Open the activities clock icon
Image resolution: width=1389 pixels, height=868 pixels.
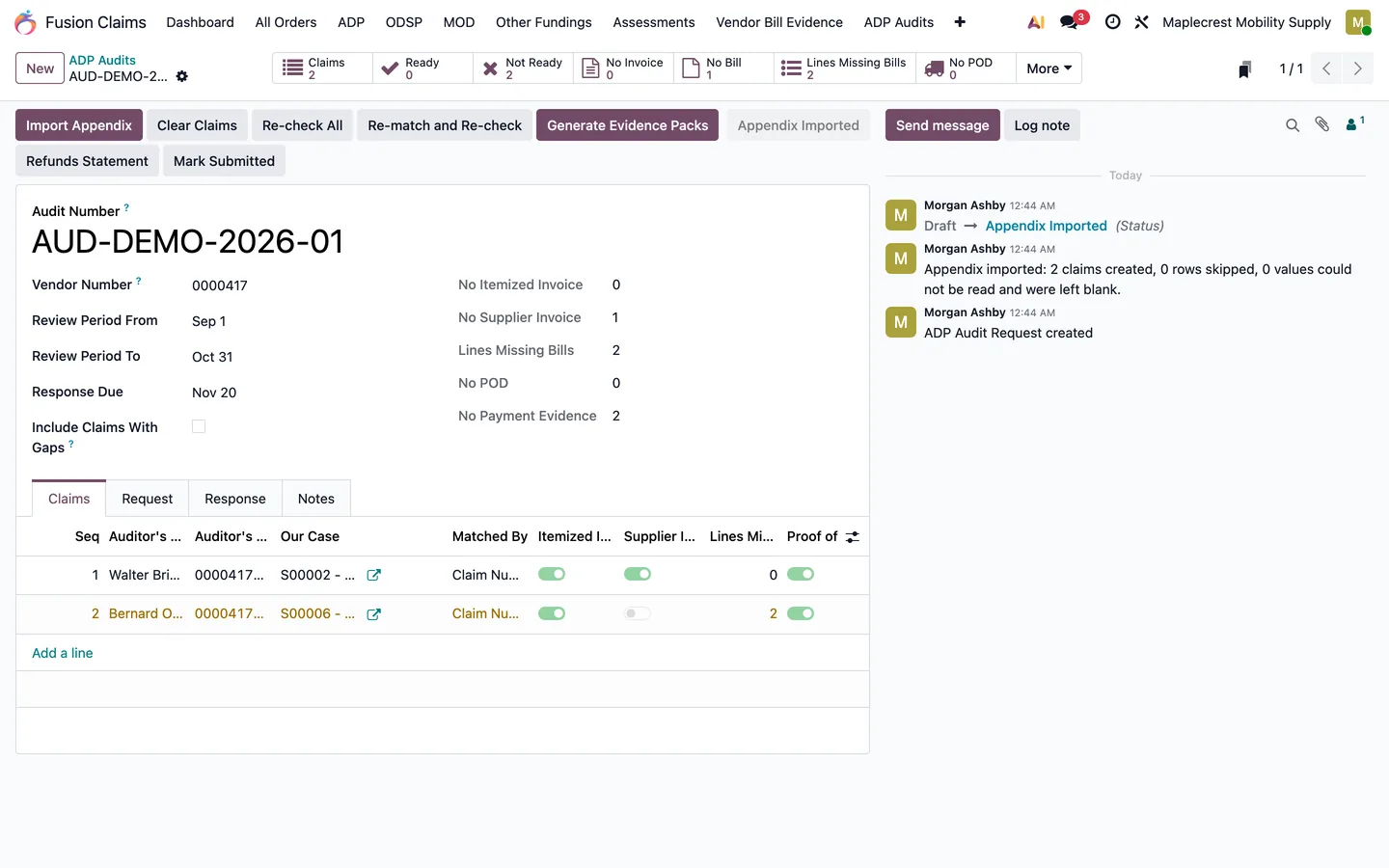1112,22
